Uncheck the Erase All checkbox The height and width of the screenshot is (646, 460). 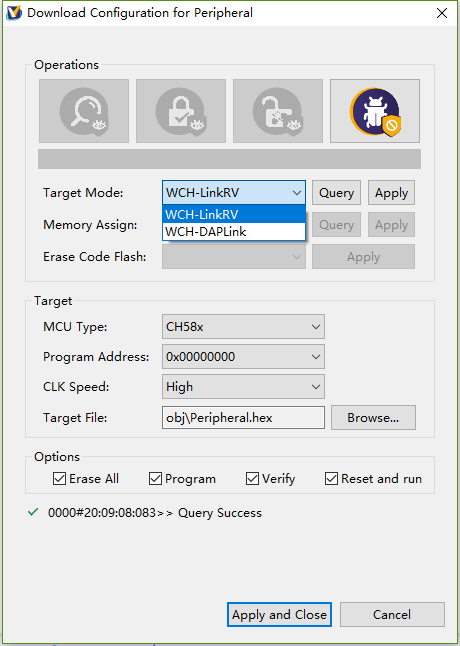(x=59, y=479)
